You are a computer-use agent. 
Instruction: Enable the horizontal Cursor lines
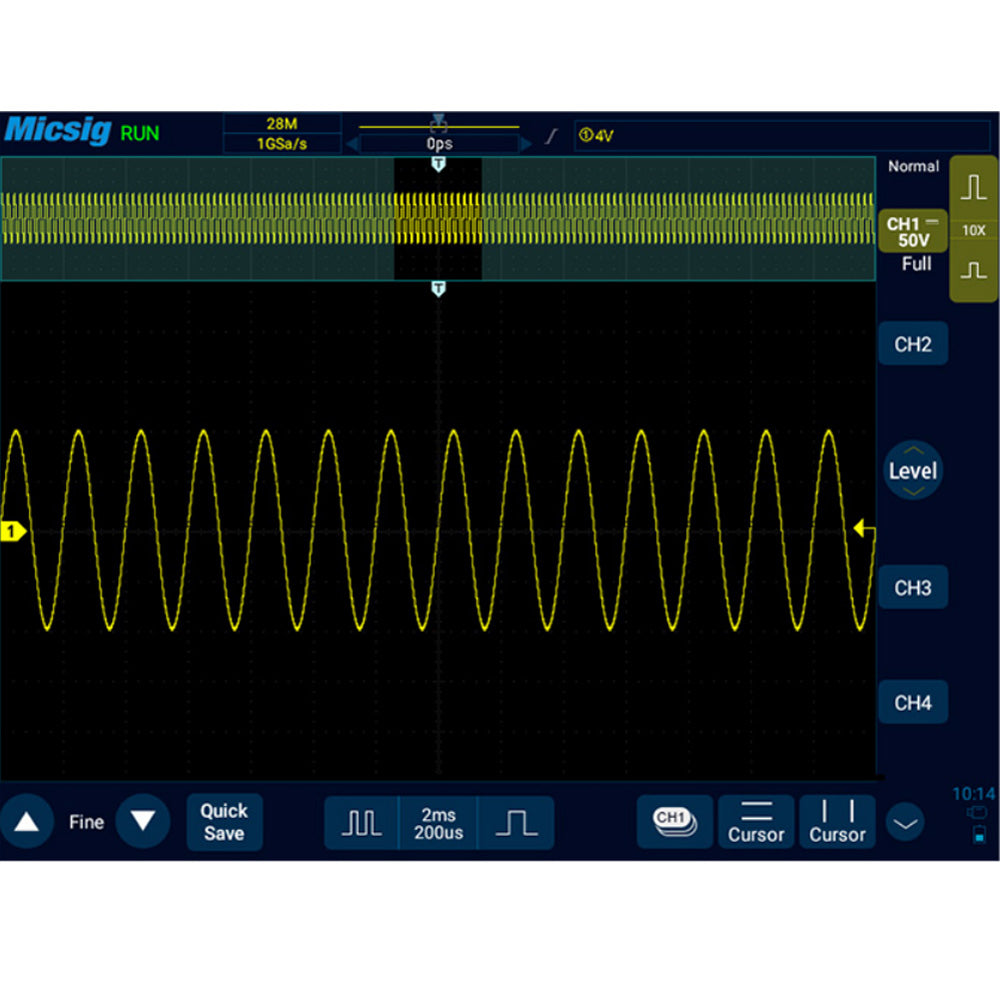click(x=756, y=822)
